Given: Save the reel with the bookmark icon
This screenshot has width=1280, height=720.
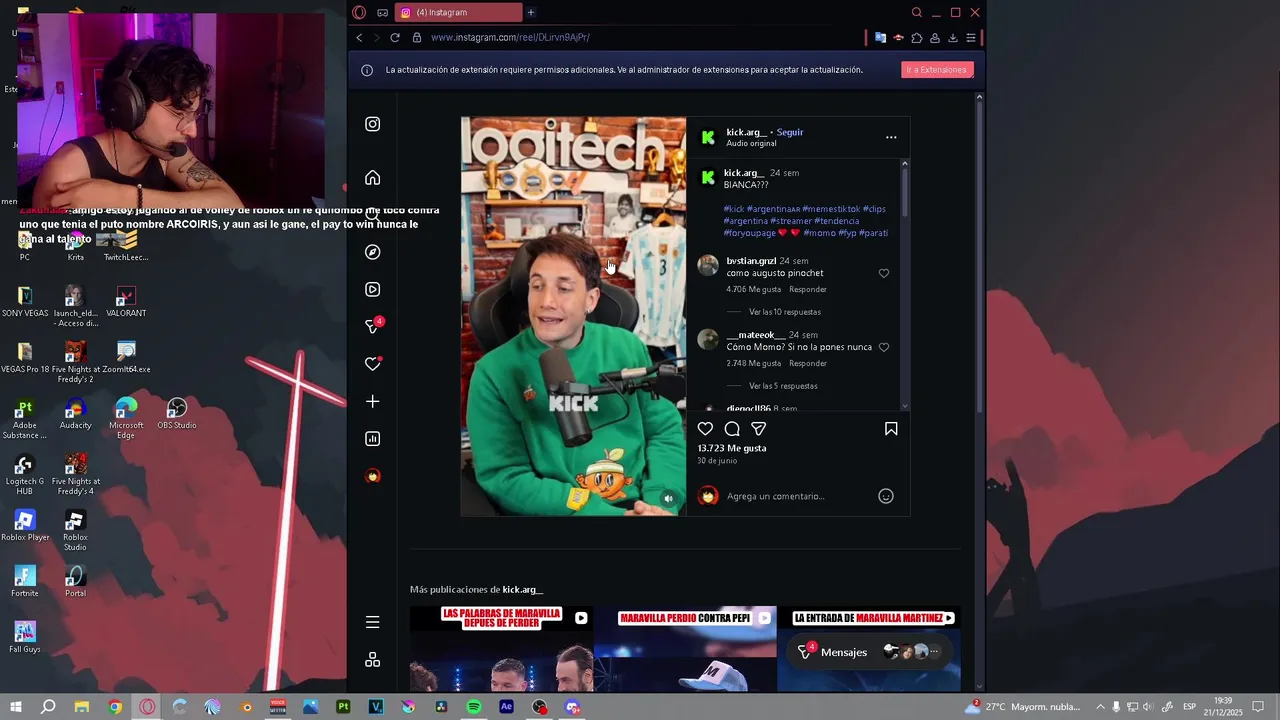Looking at the screenshot, I should coord(891,429).
